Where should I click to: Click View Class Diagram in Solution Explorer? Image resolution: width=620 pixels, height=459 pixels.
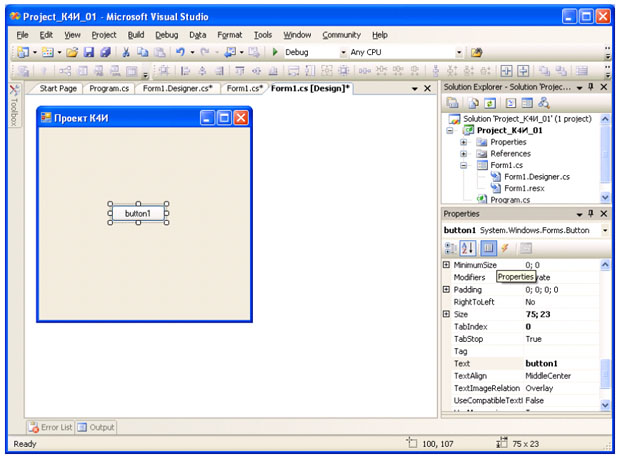(x=544, y=103)
